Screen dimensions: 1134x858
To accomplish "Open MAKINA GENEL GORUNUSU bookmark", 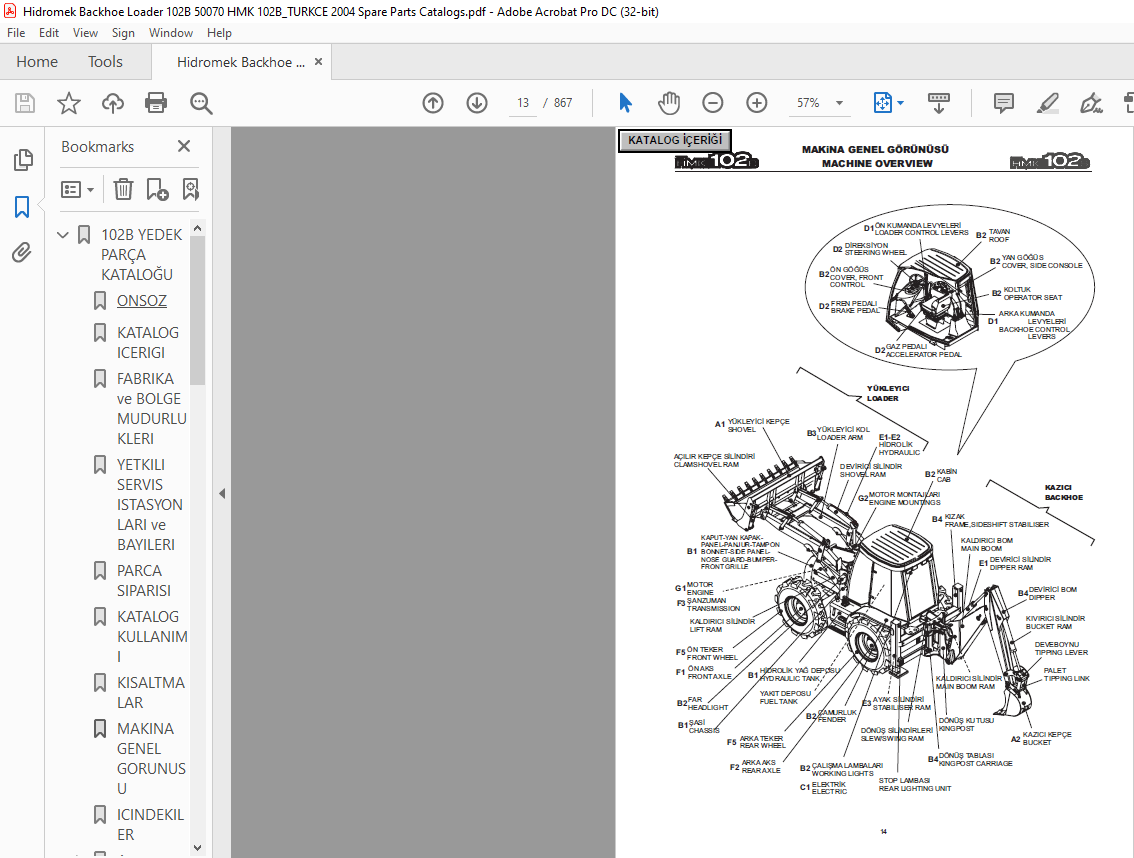I will 151,759.
